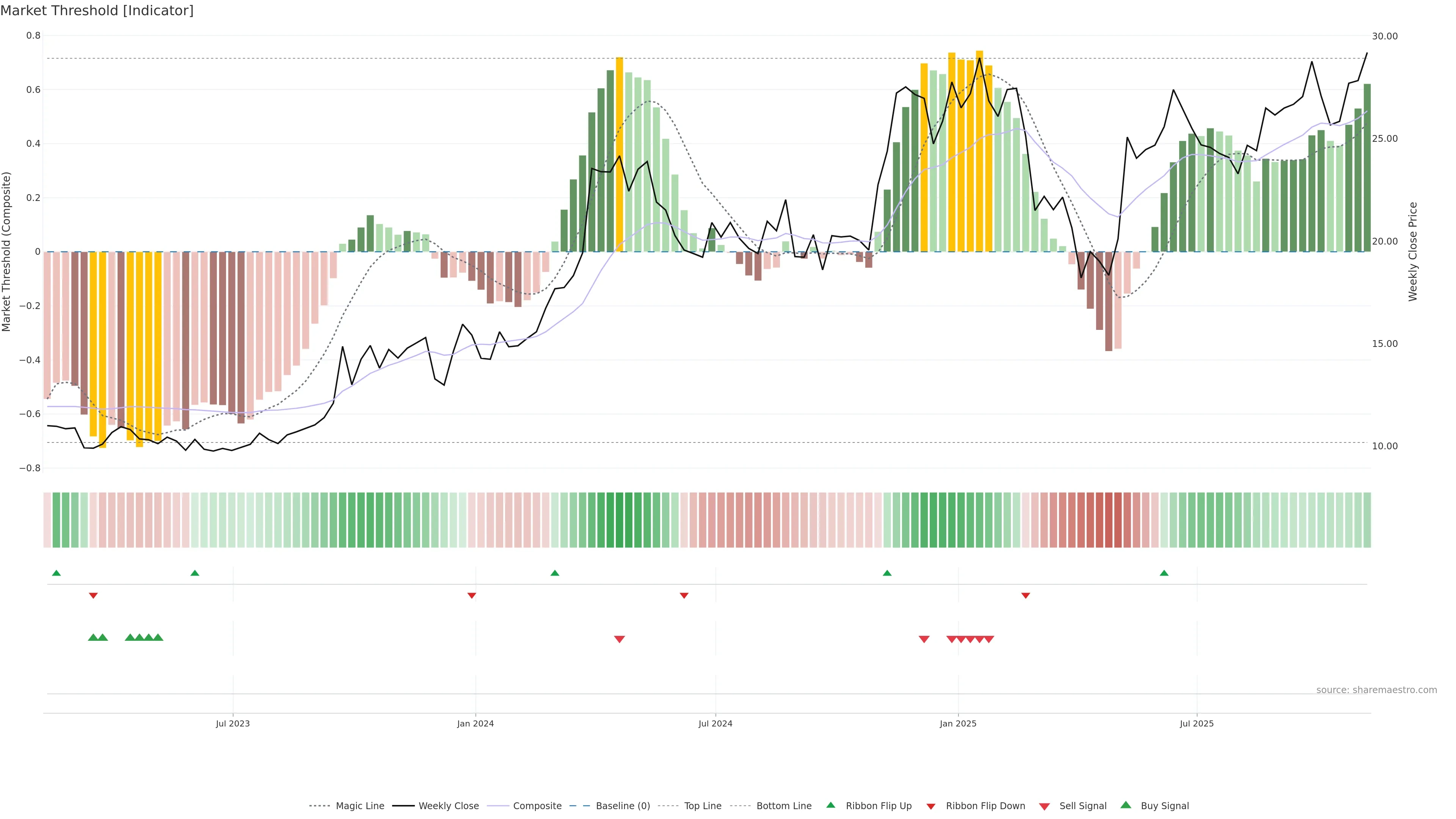1456x819 pixels.
Task: Click the Buy Signal legend triangle icon
Action: [1126, 805]
